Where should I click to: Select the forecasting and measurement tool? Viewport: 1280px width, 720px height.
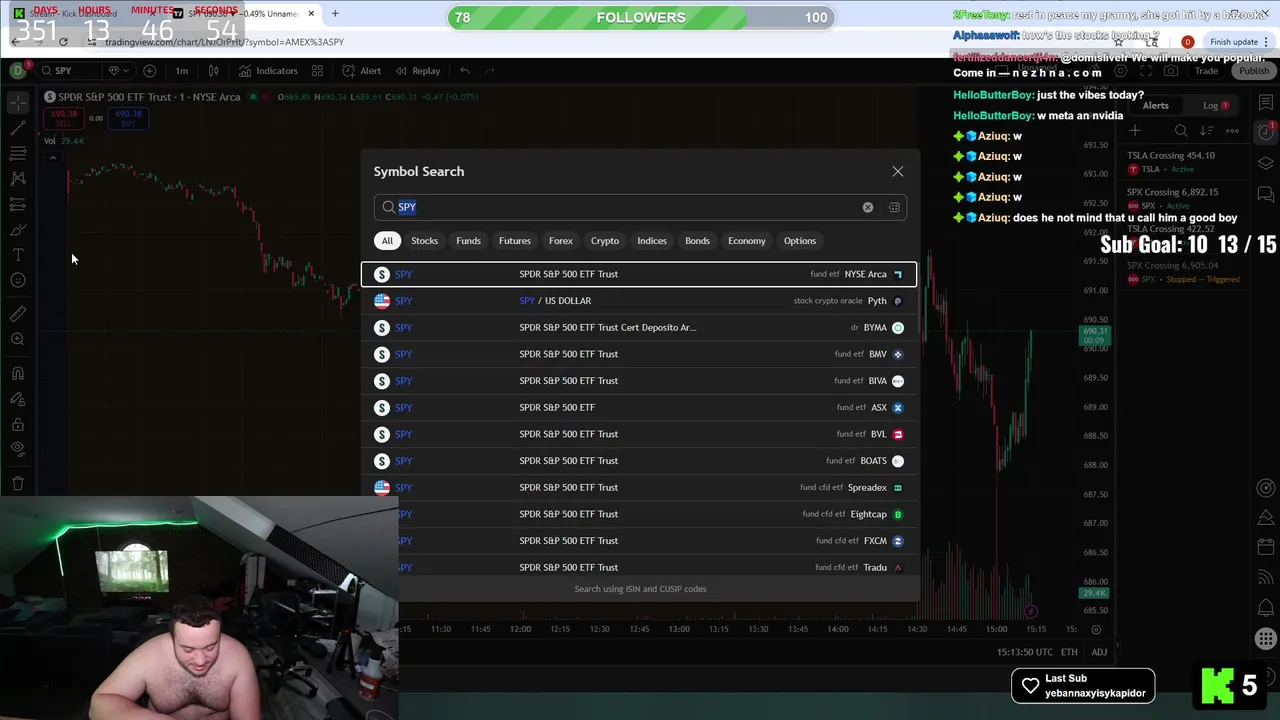(x=18, y=204)
